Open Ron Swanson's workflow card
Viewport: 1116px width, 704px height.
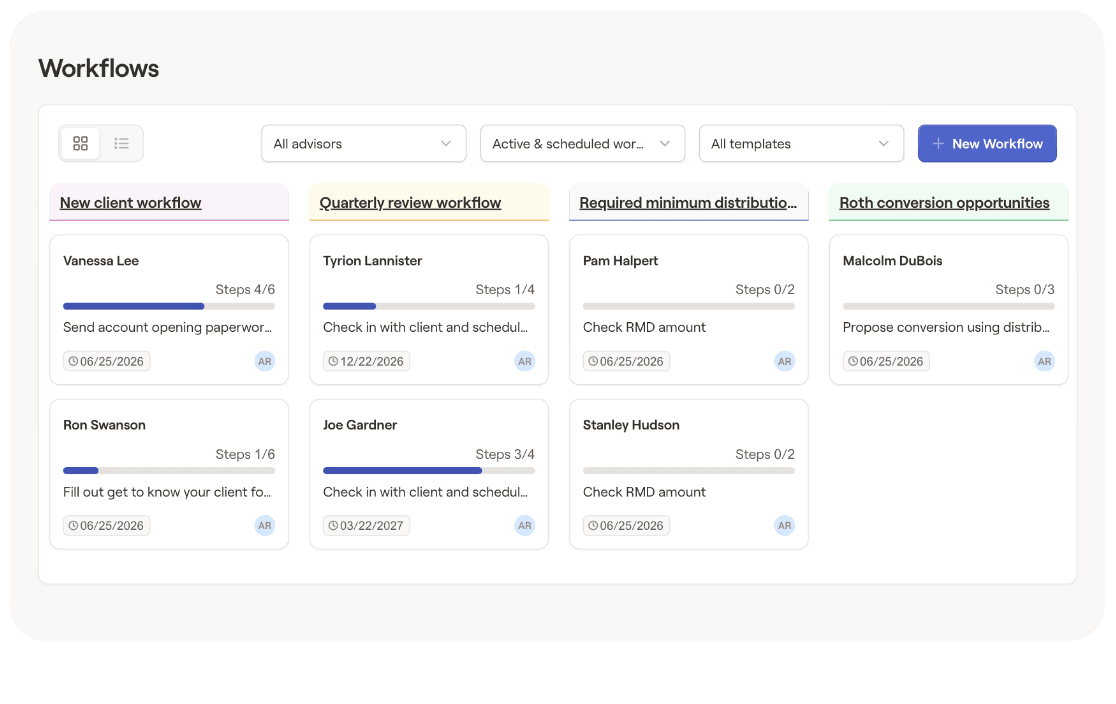point(169,474)
